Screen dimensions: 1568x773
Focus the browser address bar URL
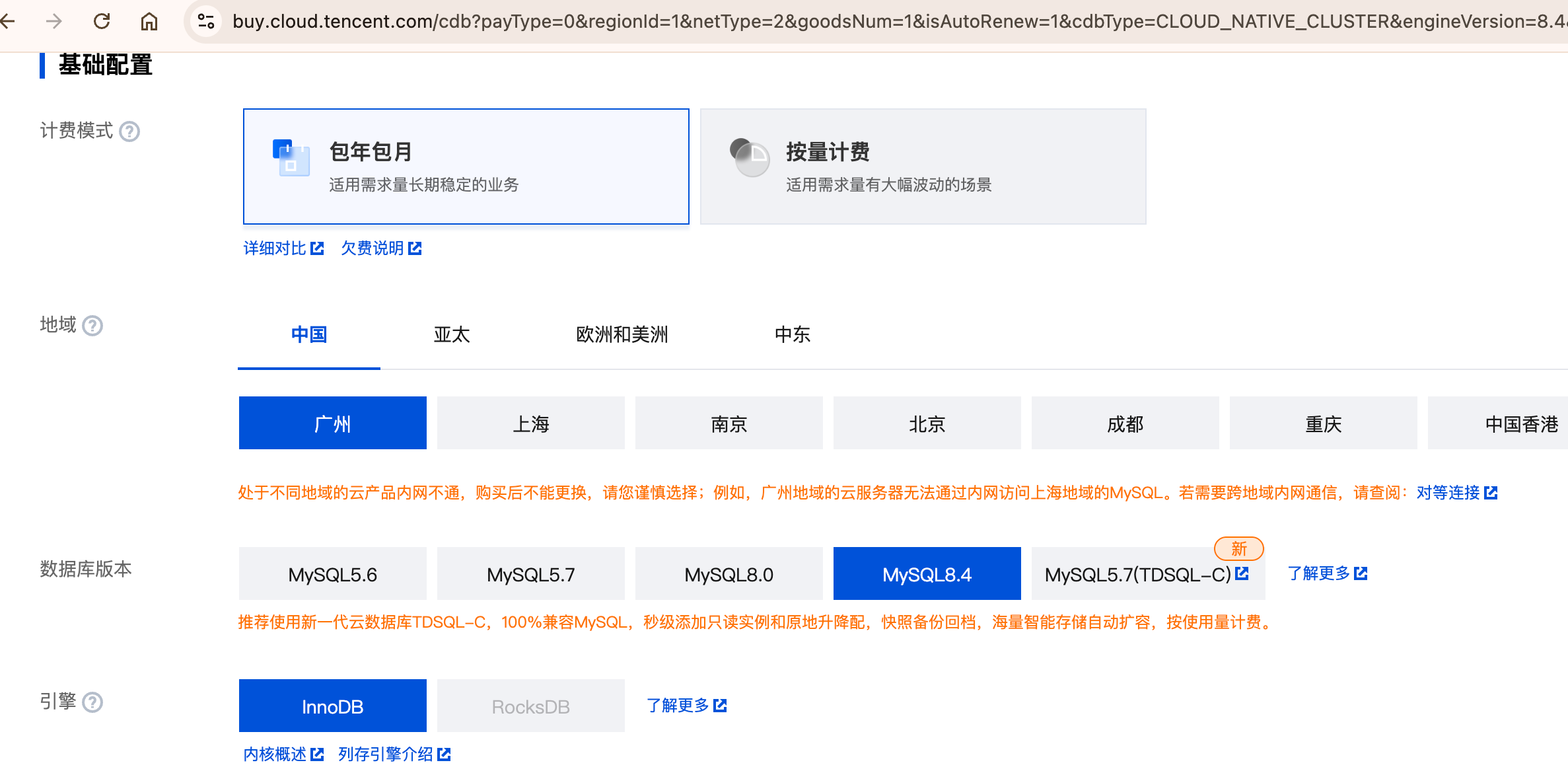898,22
